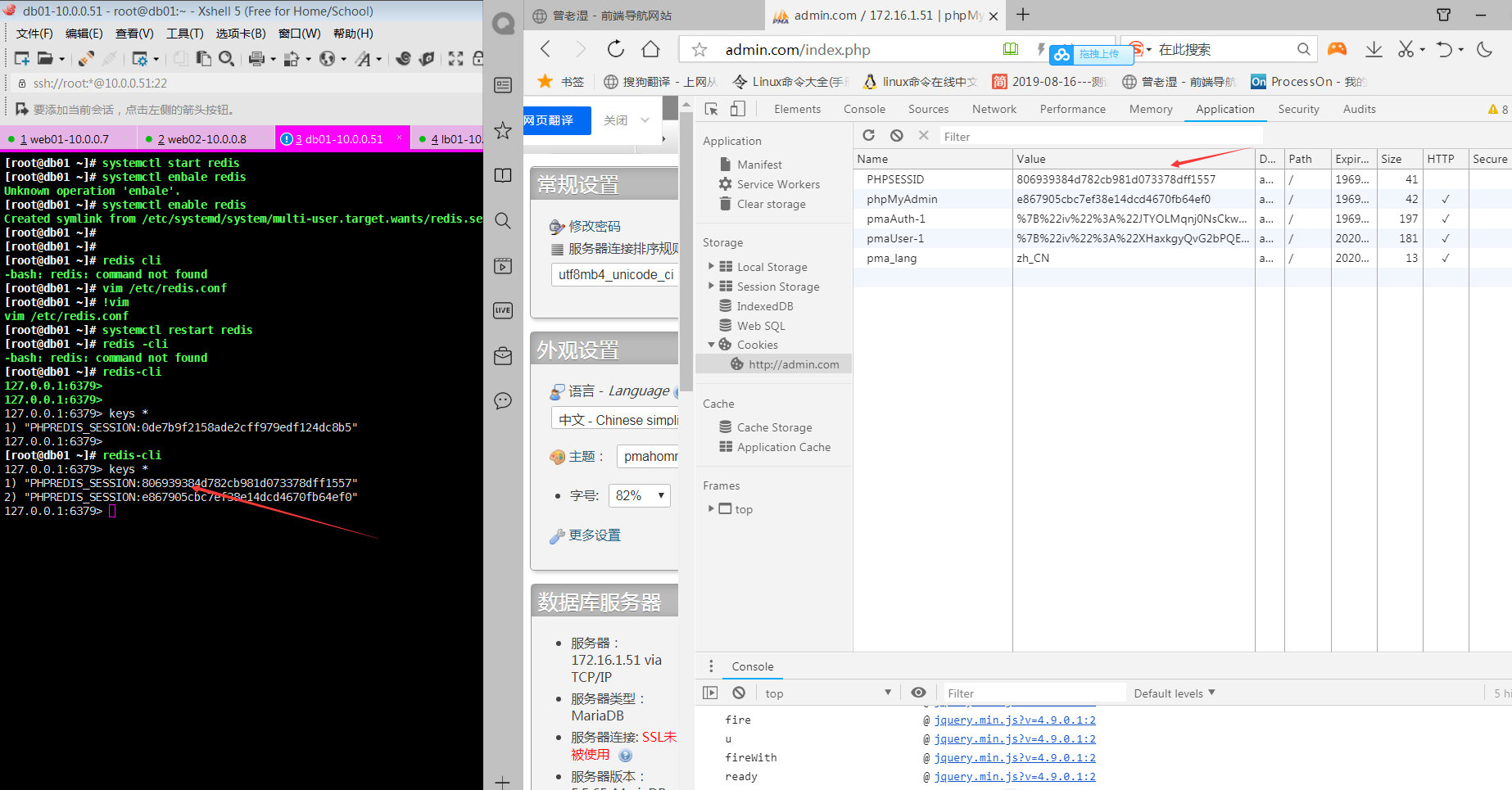Open the utf8mb4_unicode_ci collation dropdown

point(616,274)
